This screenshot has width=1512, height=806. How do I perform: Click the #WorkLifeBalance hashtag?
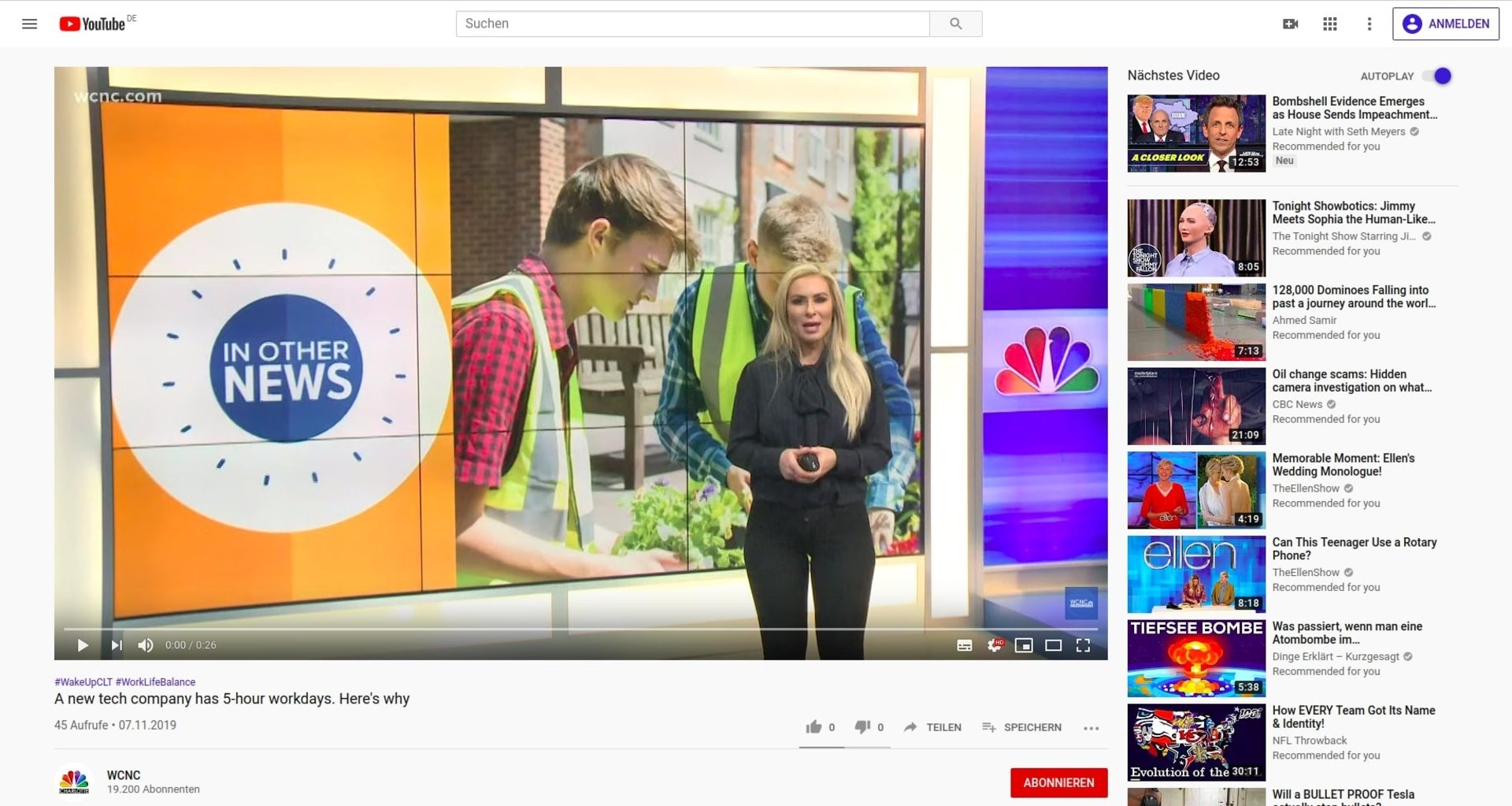(155, 682)
